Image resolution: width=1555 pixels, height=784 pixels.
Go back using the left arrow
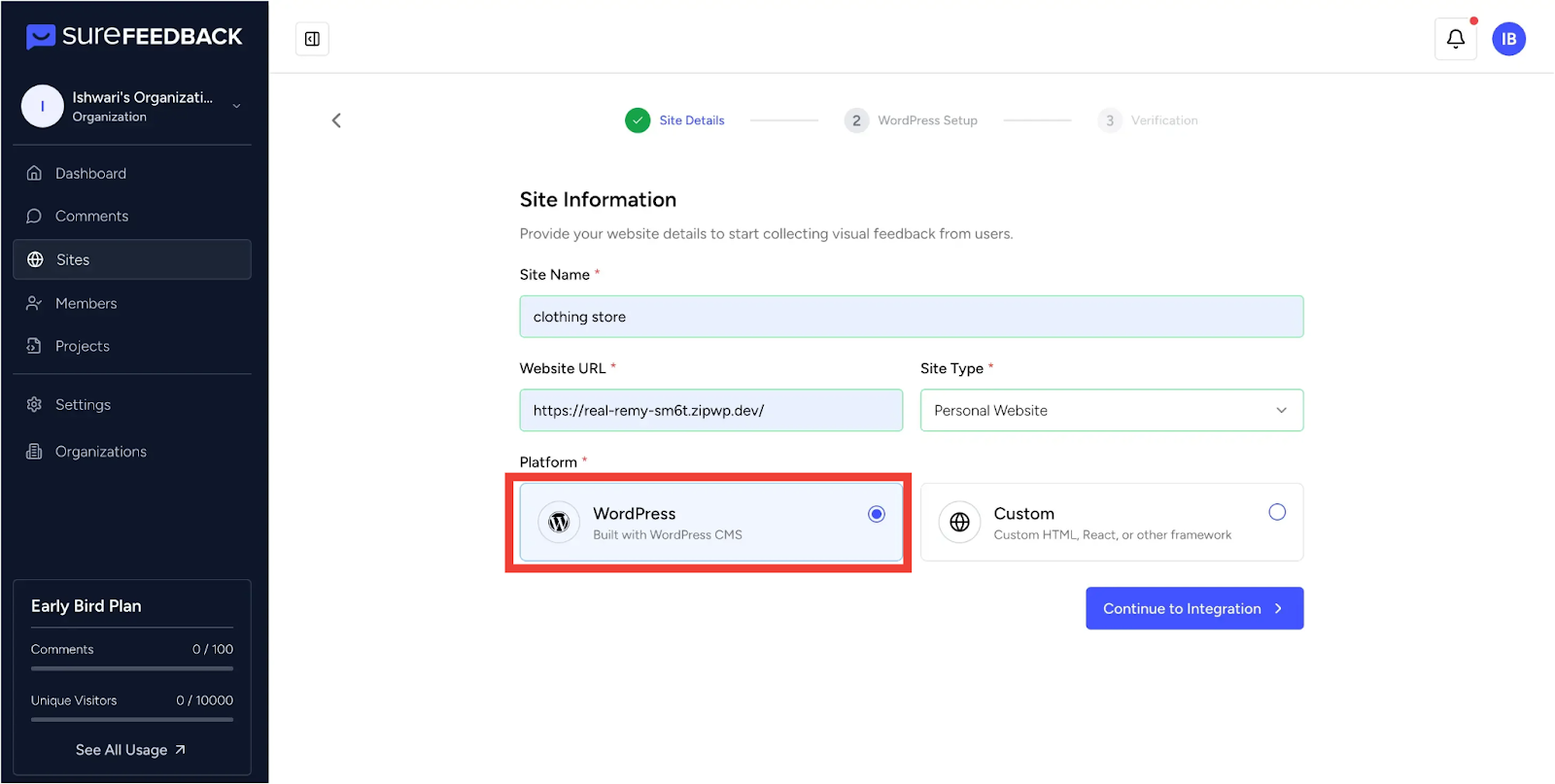coord(336,120)
